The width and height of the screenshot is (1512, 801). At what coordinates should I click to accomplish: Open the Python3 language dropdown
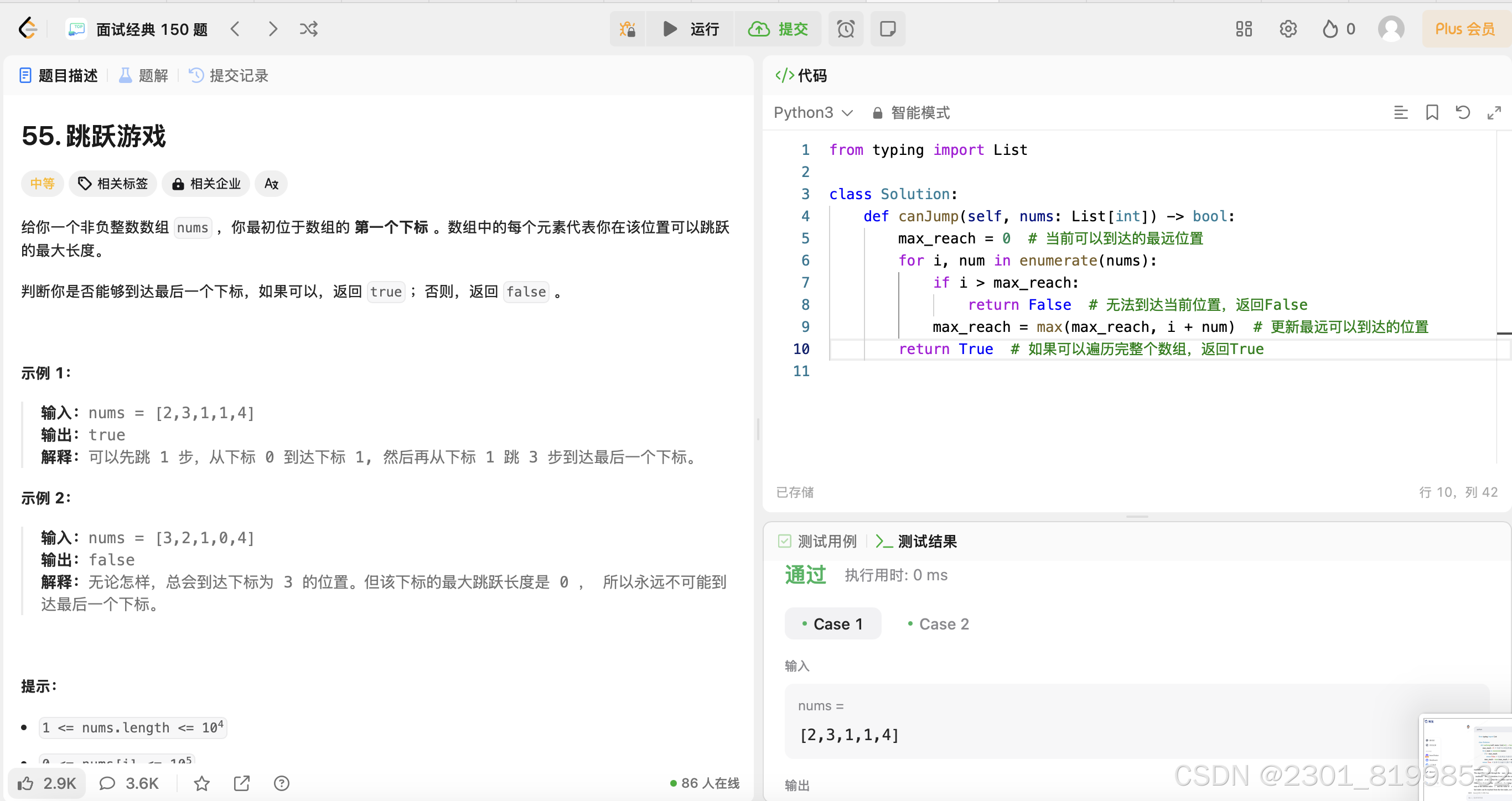pos(812,113)
